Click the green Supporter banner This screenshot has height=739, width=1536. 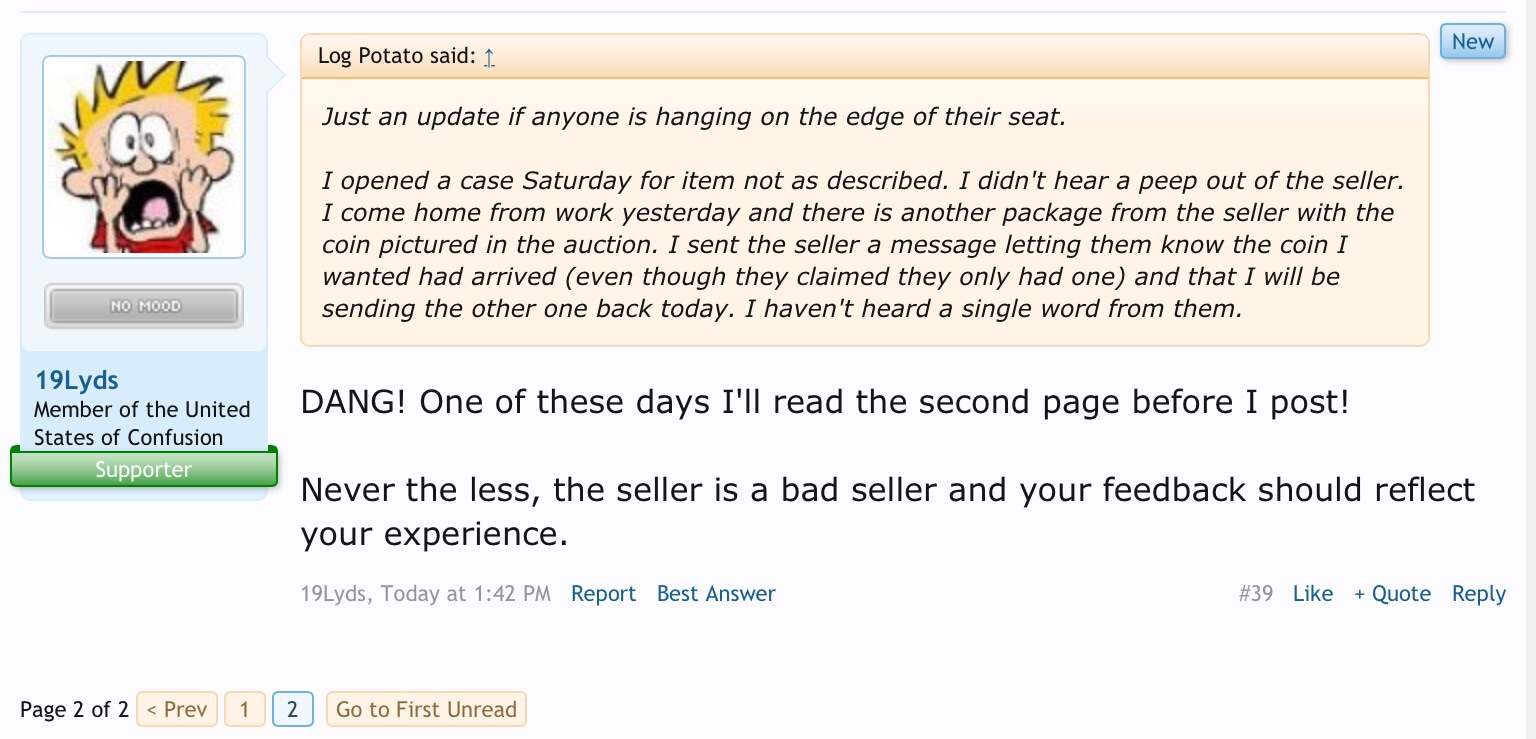144,469
